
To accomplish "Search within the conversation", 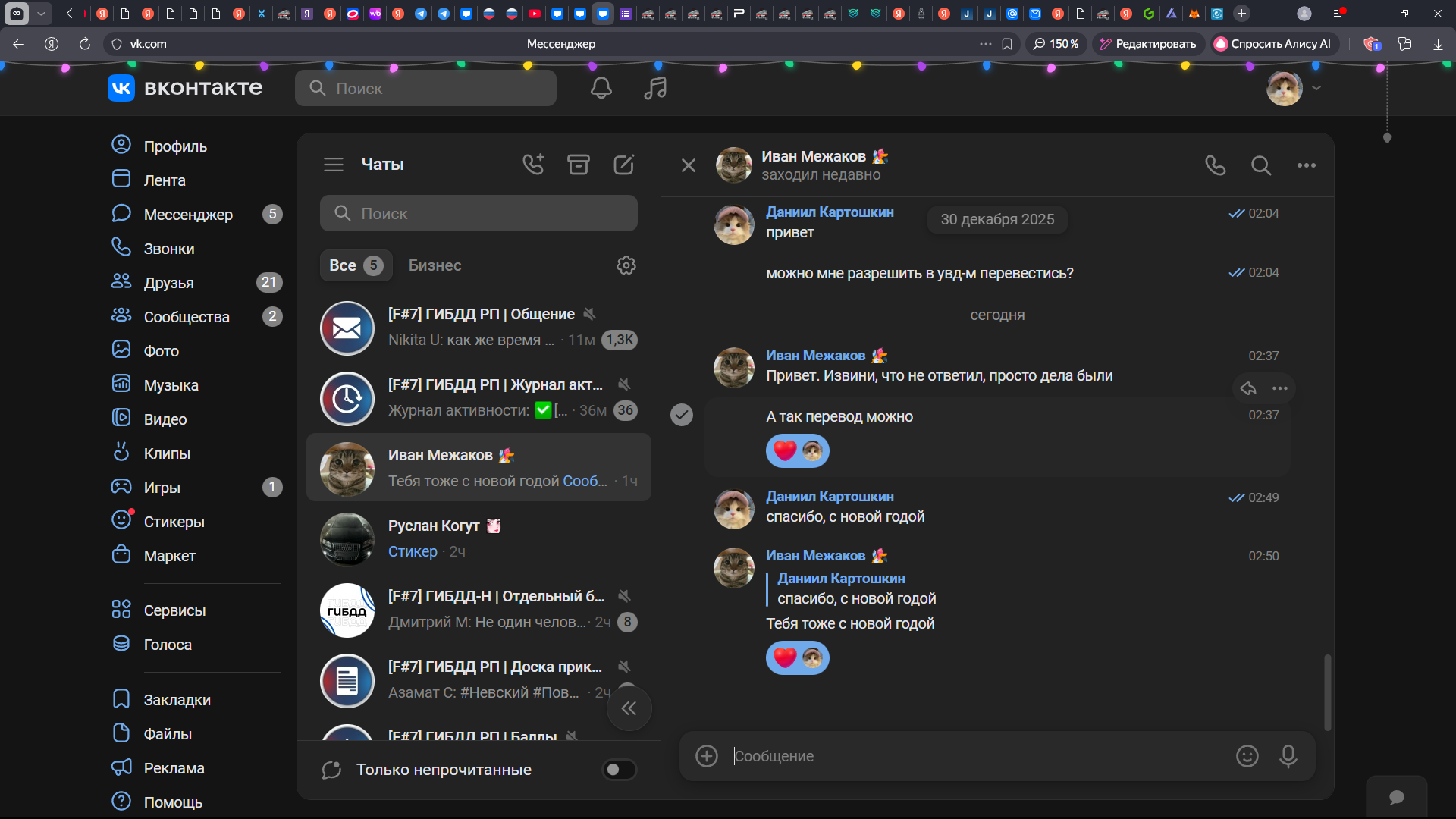I will (x=1260, y=165).
